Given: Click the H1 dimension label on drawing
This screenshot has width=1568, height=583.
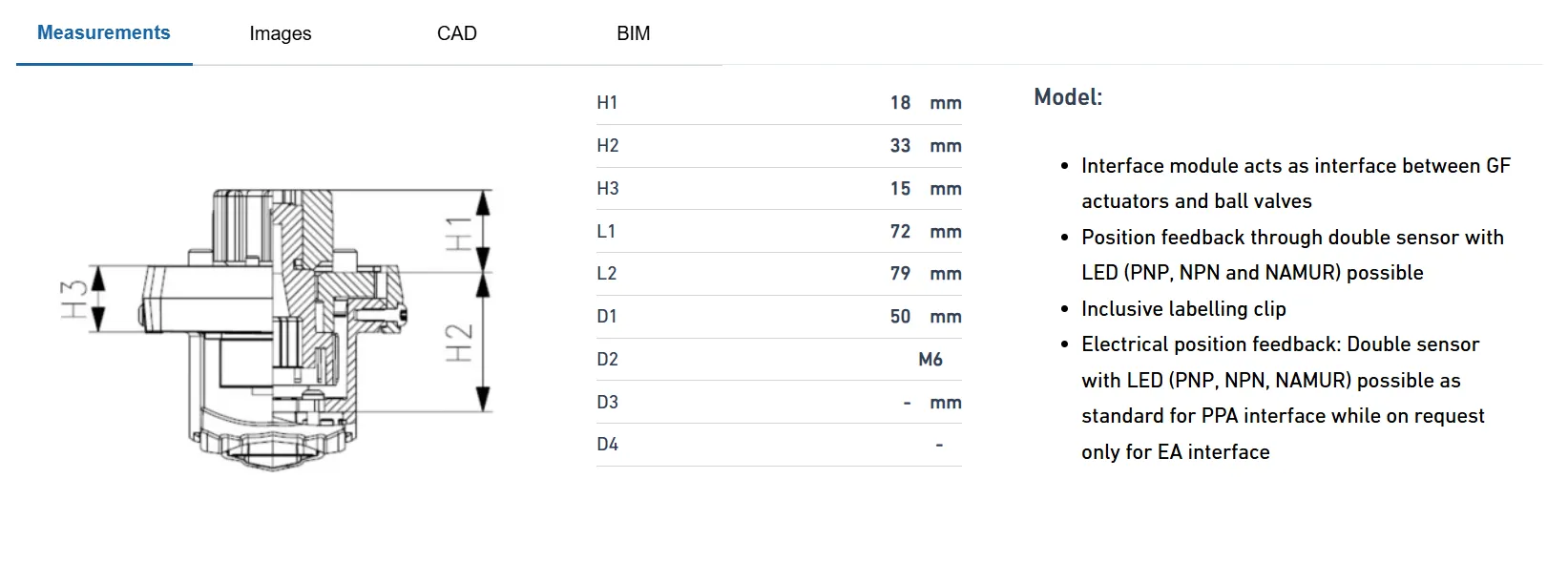Looking at the screenshot, I should pyautogui.click(x=460, y=233).
